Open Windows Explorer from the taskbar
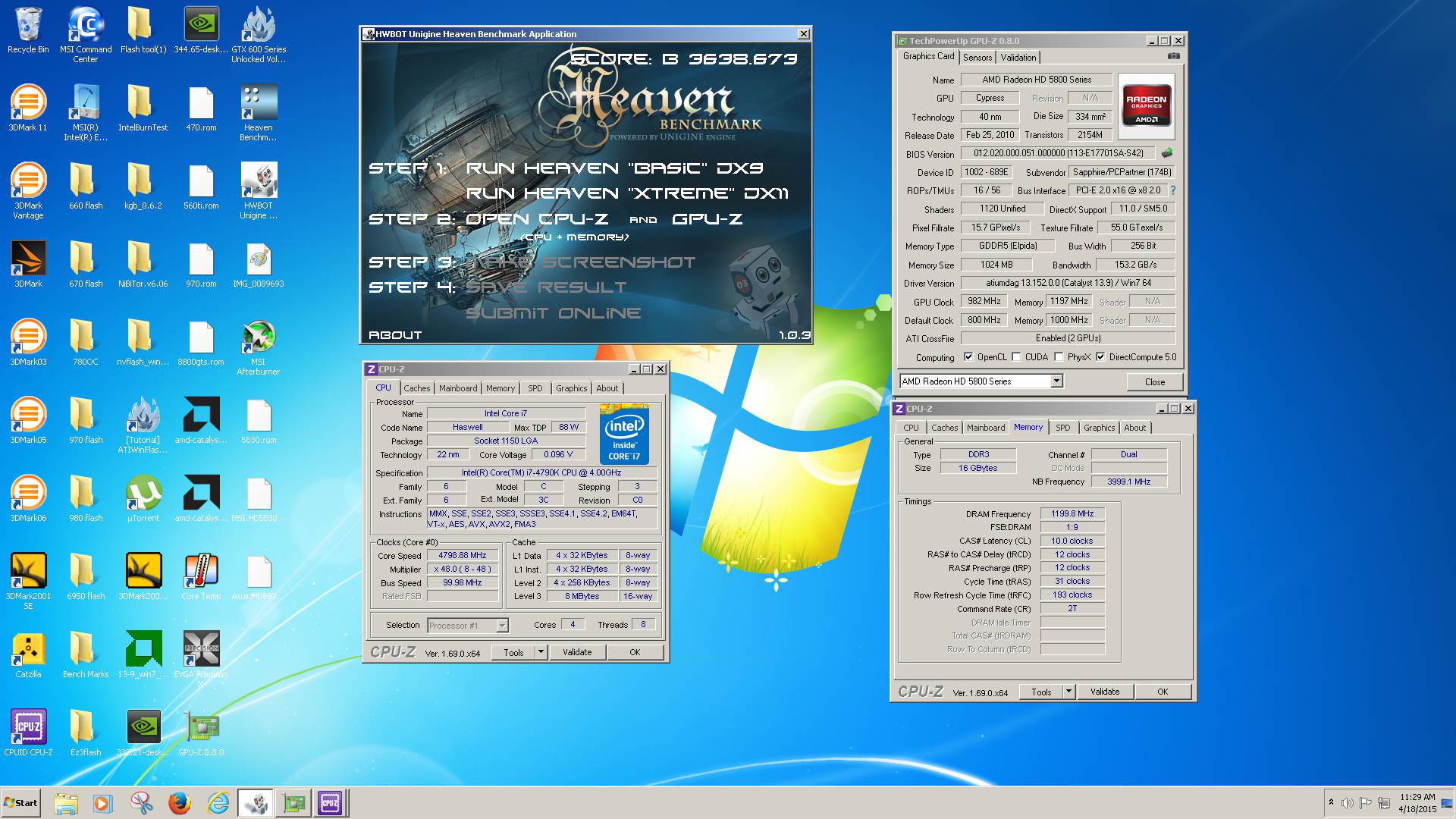 click(x=66, y=803)
